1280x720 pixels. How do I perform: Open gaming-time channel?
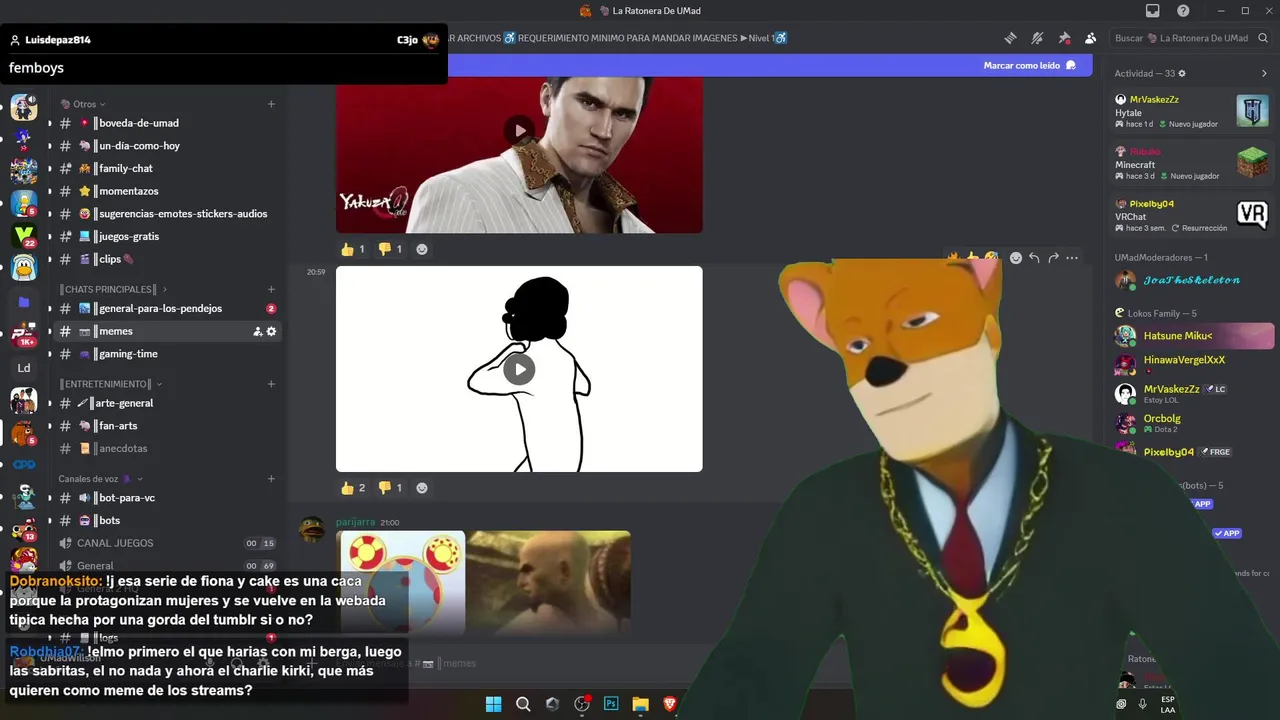[166, 354]
